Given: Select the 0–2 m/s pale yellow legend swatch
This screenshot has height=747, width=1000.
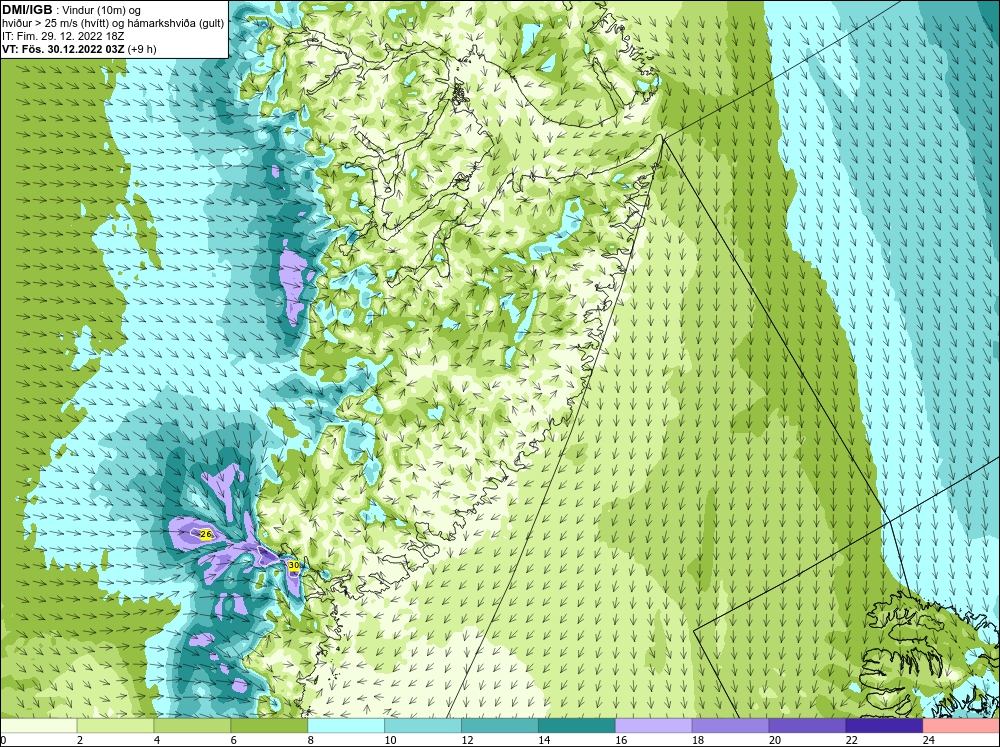Looking at the screenshot, I should pos(38,726).
